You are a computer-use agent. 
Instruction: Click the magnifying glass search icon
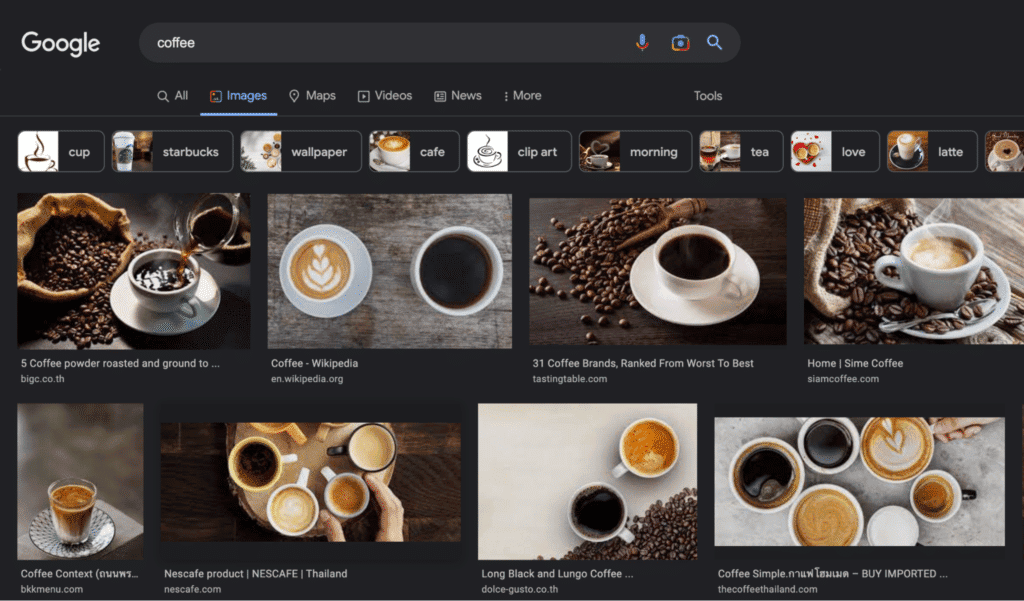click(x=714, y=42)
